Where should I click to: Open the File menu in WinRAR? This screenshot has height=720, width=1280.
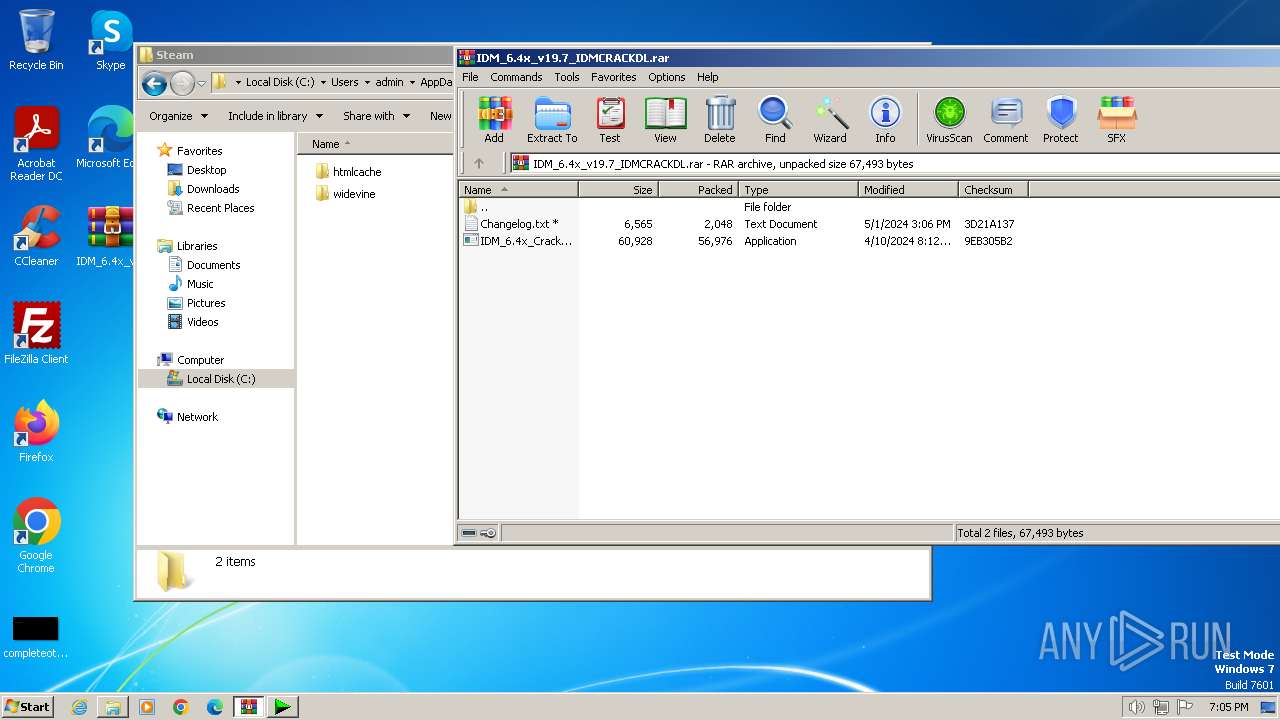[470, 77]
